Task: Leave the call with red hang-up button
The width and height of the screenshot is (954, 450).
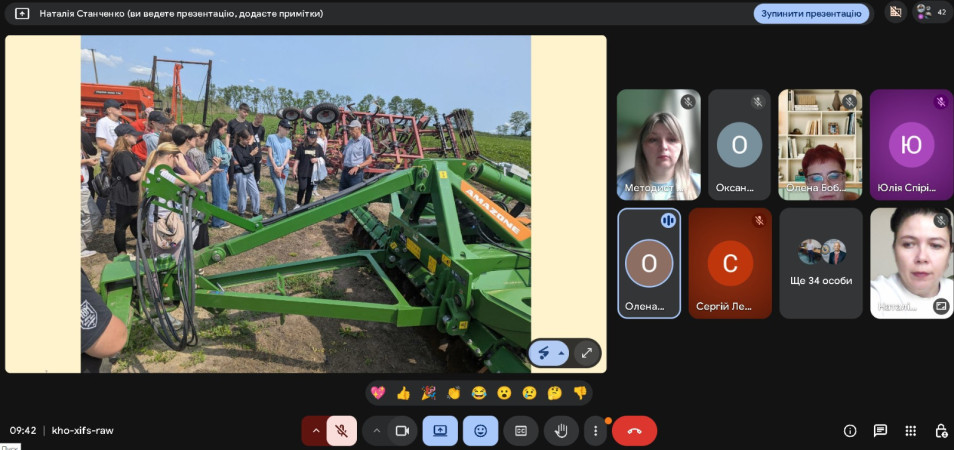Action: point(634,431)
